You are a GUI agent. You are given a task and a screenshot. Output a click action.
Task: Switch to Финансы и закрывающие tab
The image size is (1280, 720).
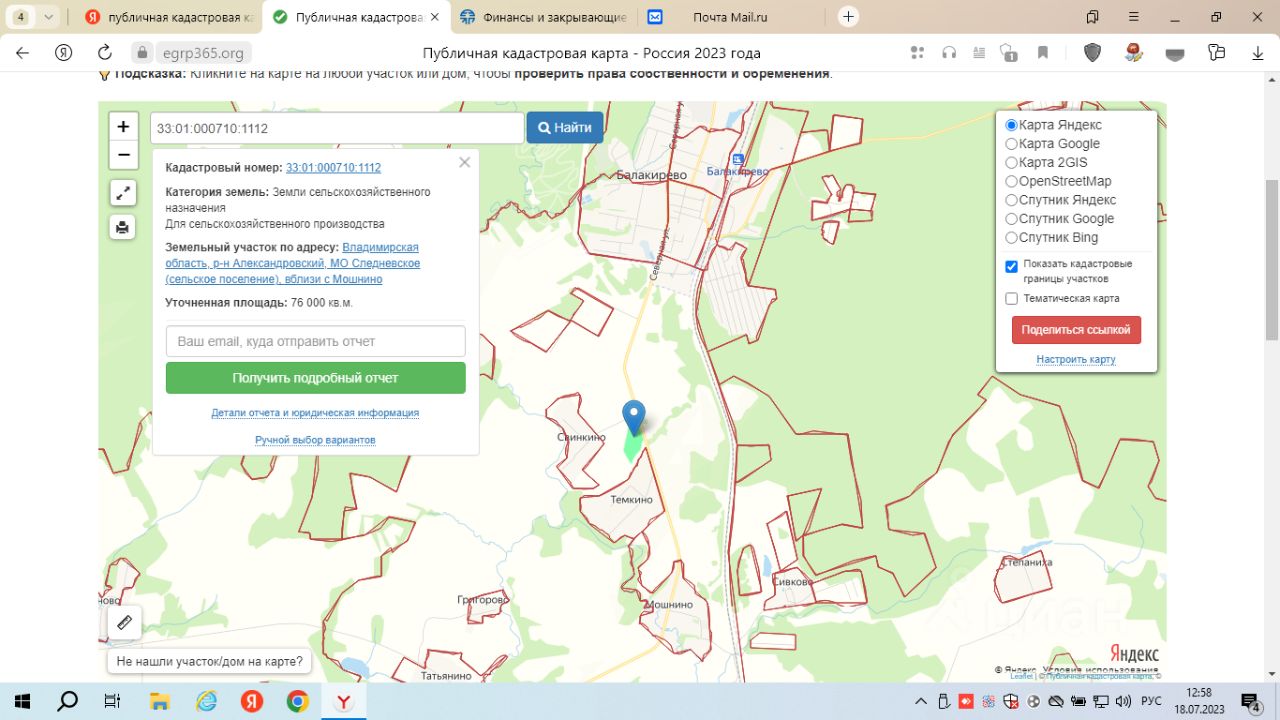[x=543, y=17]
